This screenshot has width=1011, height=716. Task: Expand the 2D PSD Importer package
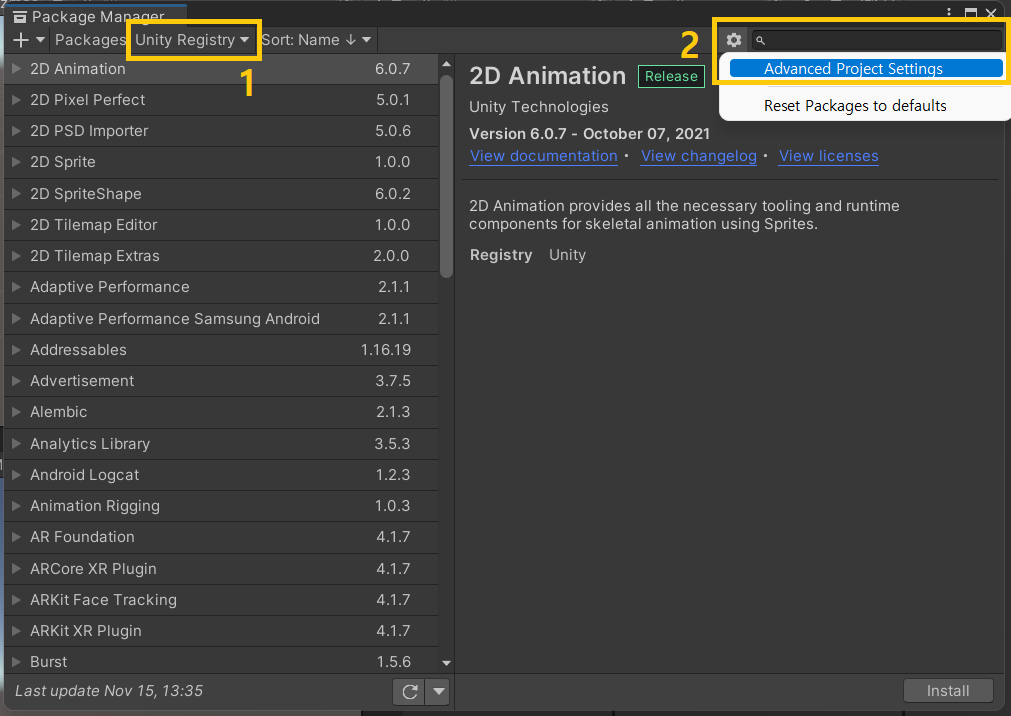(16, 131)
